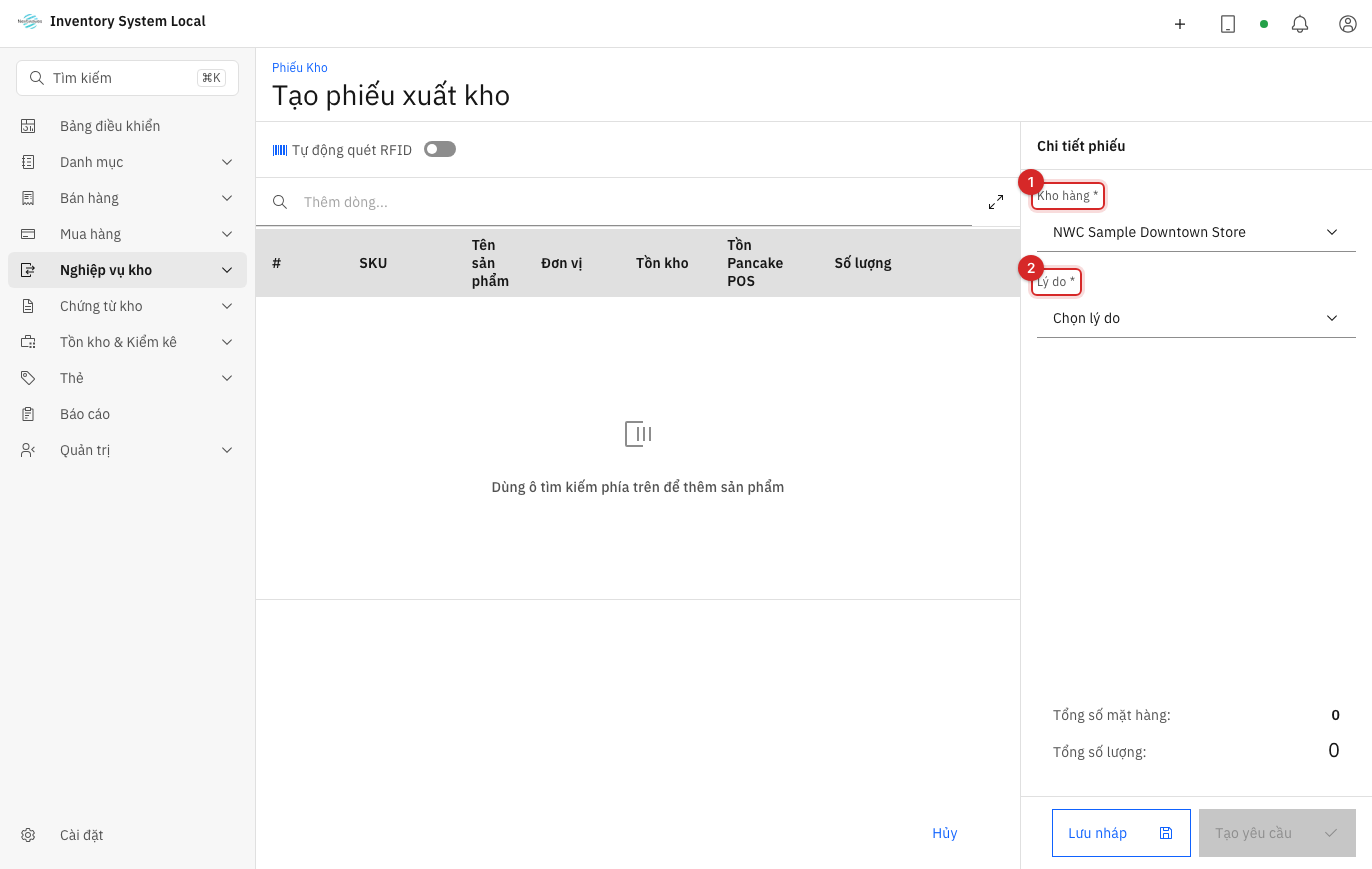Click the Quản trị users icon

(28, 450)
